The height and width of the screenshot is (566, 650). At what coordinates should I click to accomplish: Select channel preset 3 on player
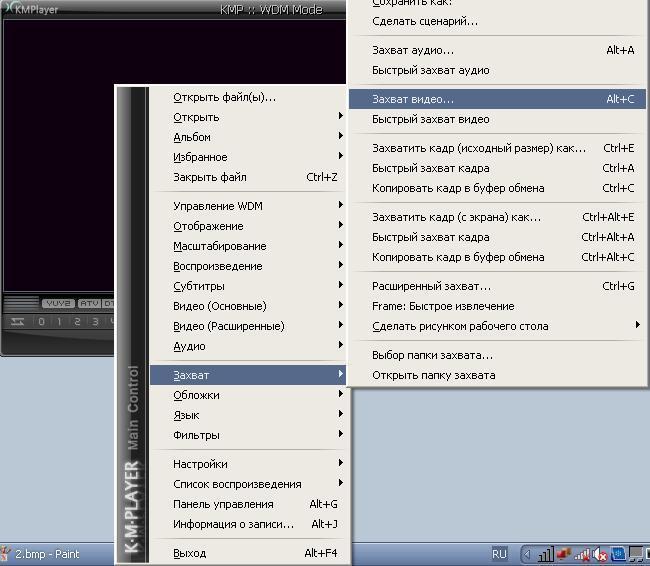(x=95, y=321)
